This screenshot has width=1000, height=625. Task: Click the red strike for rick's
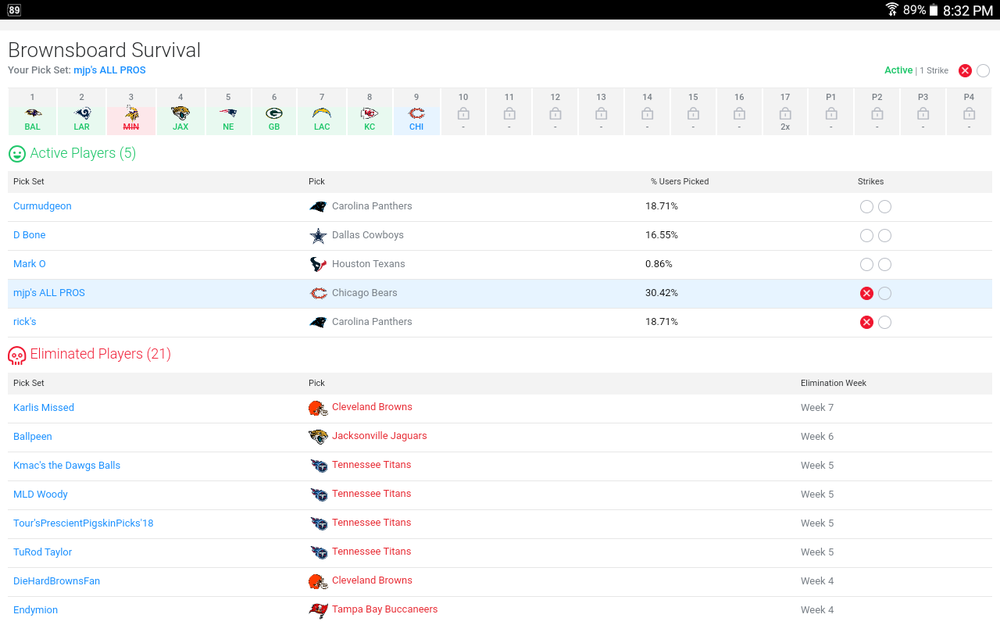click(x=866, y=322)
